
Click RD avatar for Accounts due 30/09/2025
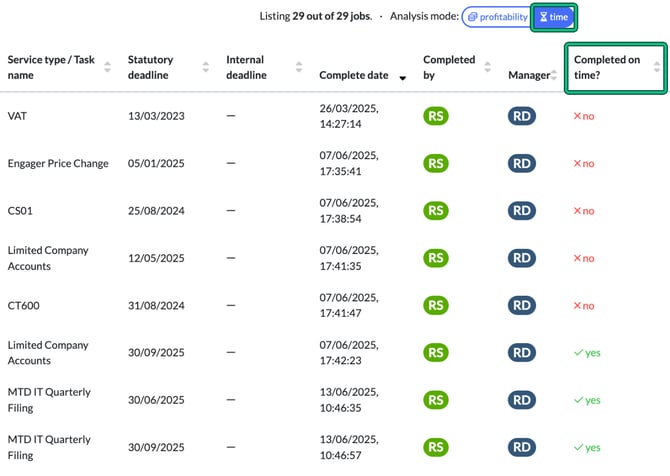[x=522, y=353]
